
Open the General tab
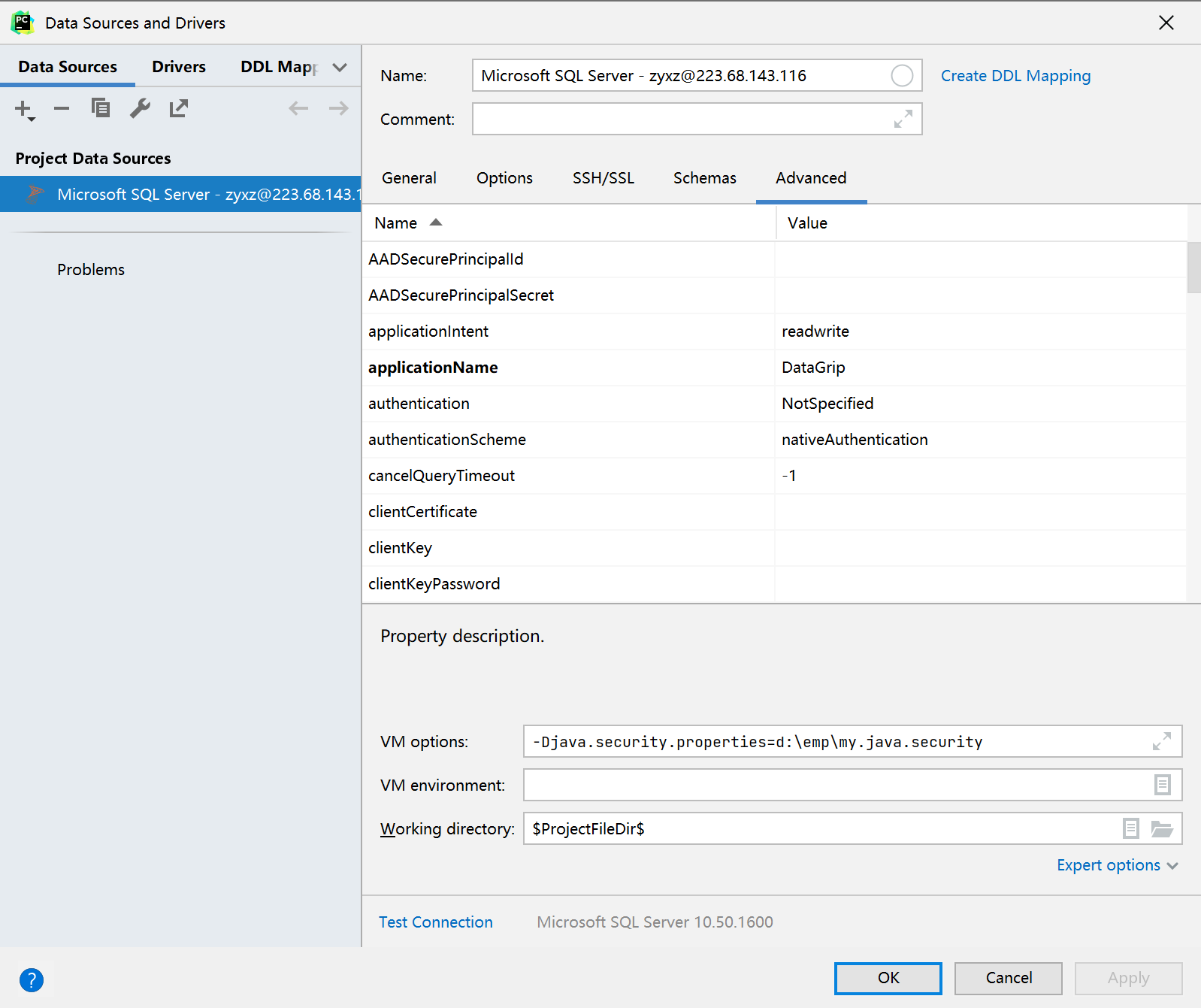pos(409,178)
